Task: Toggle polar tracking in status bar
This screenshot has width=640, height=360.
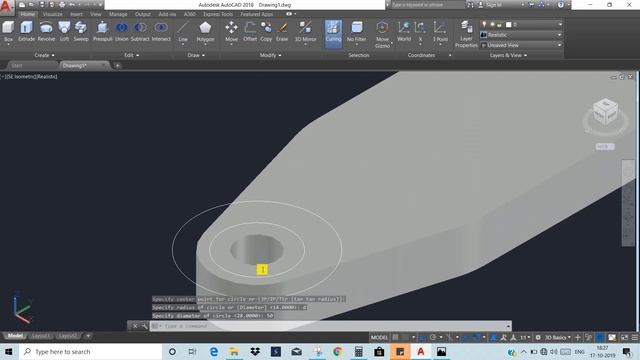Action: coord(433,337)
